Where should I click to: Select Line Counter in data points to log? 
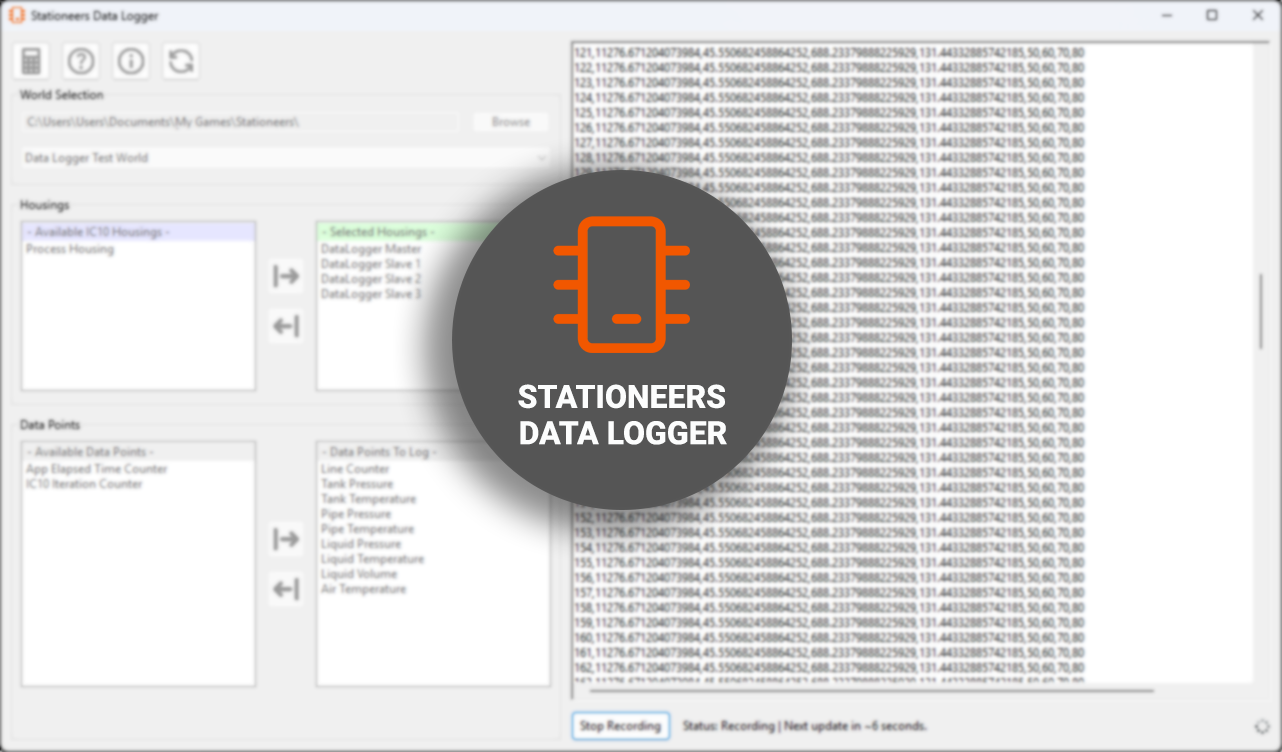pyautogui.click(x=355, y=469)
